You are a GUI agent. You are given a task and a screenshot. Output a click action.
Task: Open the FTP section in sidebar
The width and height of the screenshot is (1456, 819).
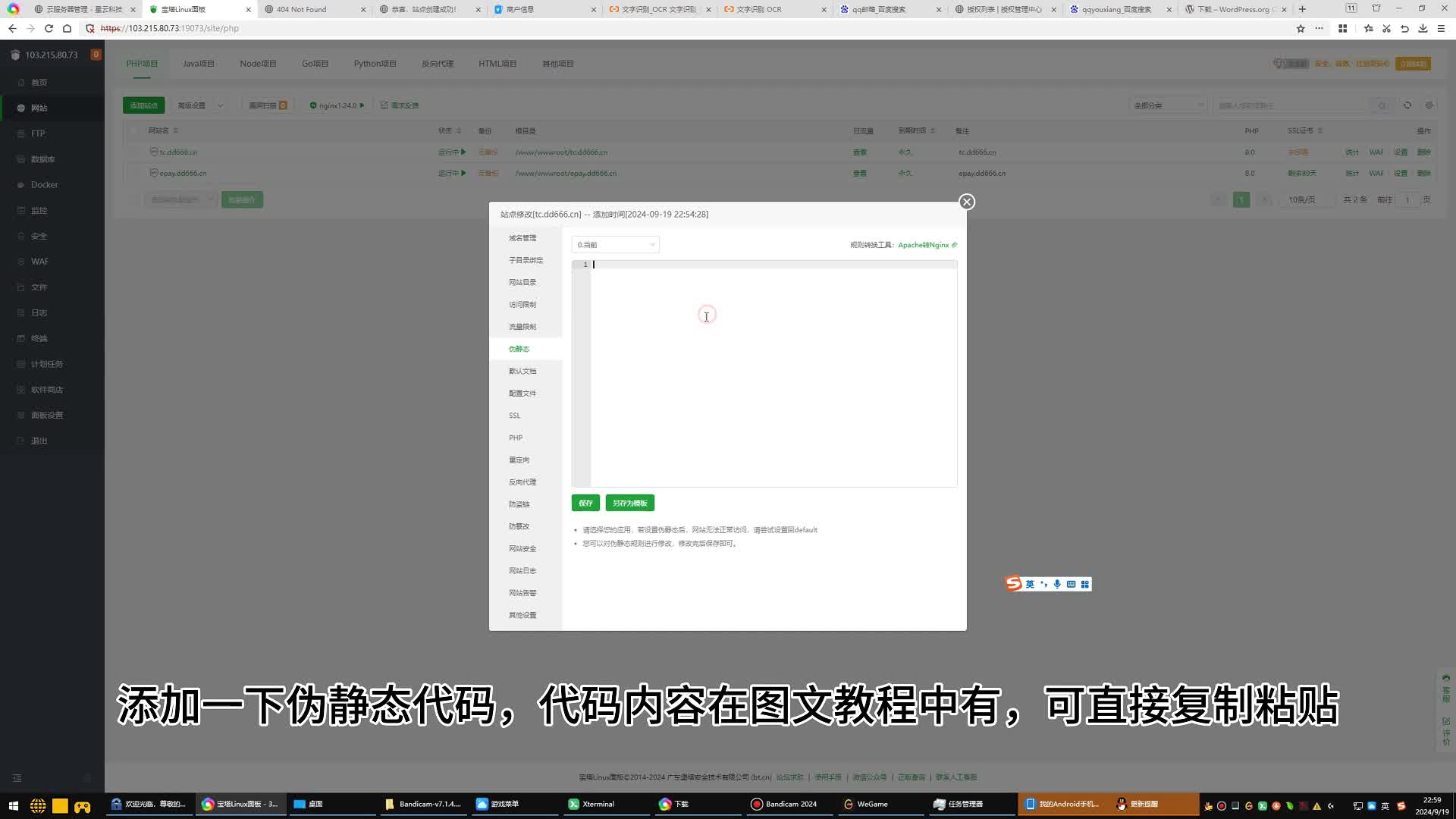38,133
